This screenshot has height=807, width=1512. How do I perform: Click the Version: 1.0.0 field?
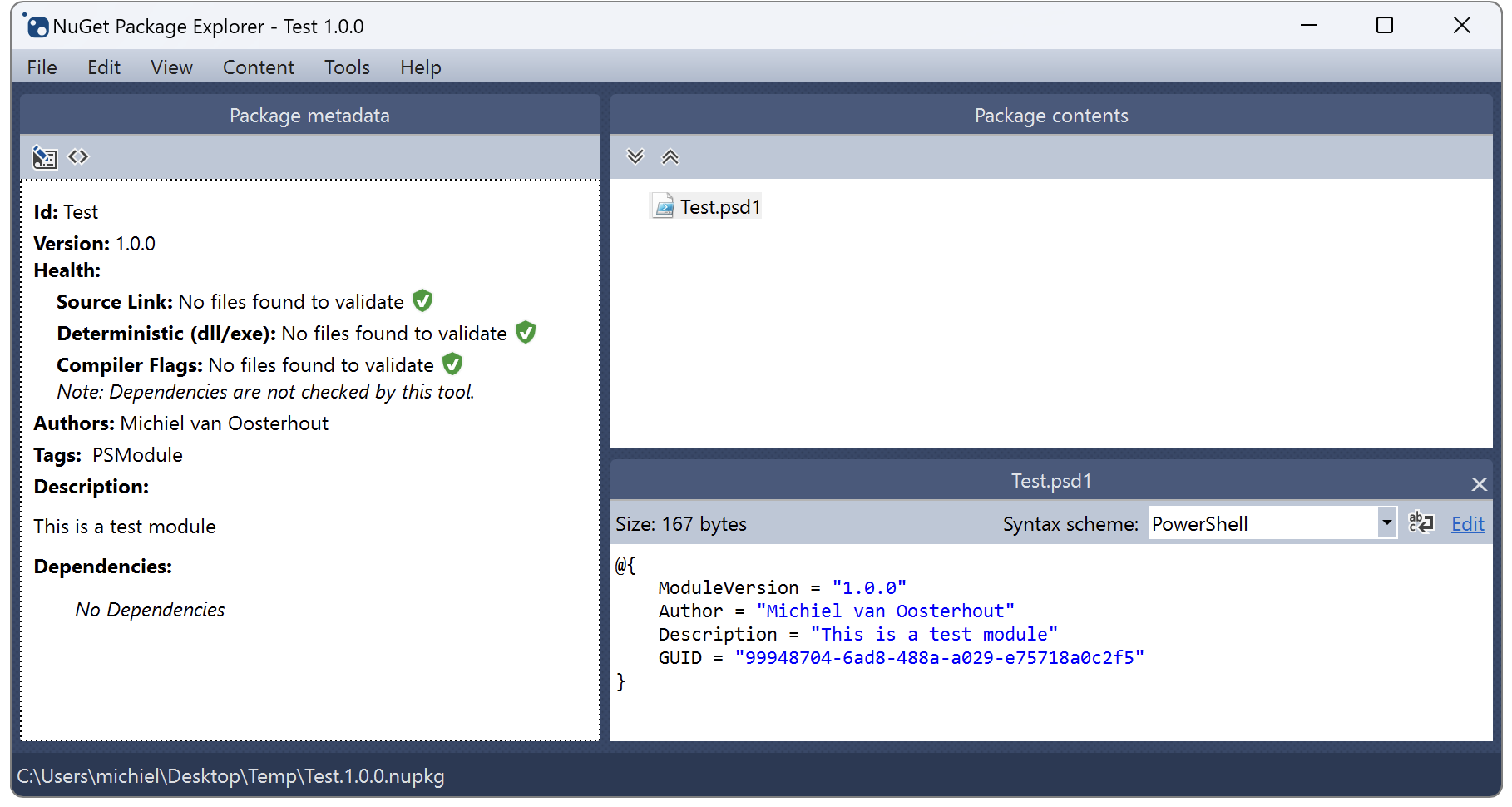pyautogui.click(x=95, y=244)
